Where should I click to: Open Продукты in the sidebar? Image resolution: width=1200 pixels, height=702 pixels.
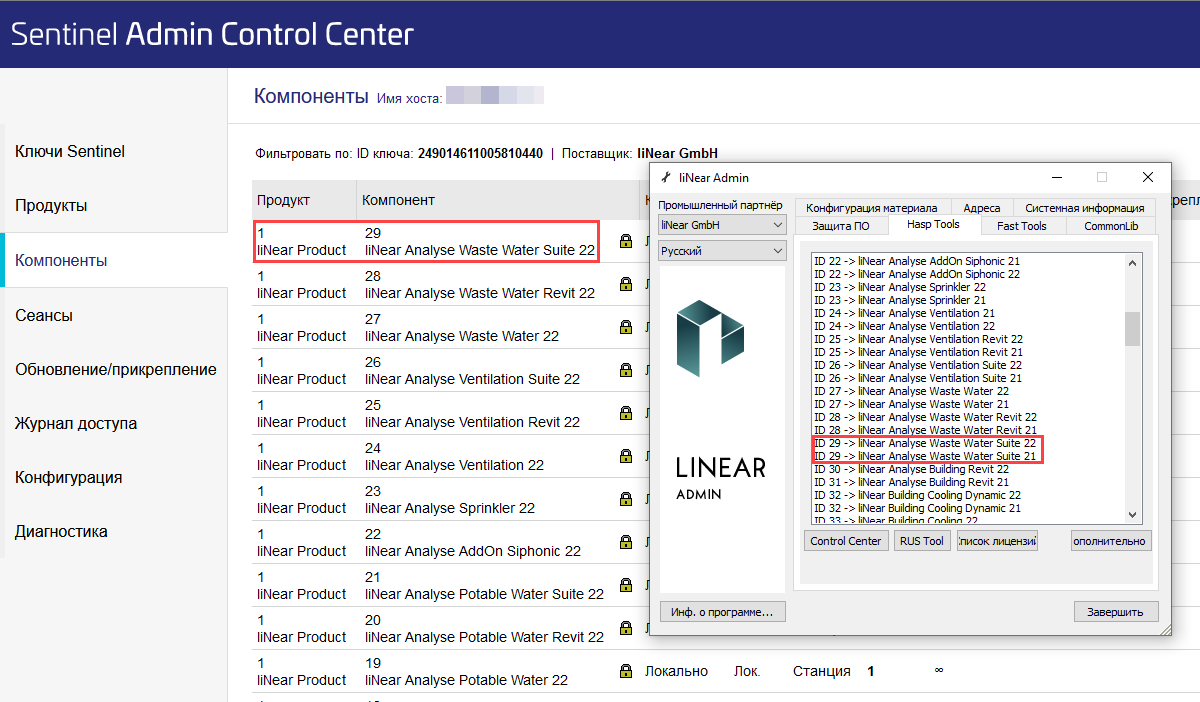[51, 206]
